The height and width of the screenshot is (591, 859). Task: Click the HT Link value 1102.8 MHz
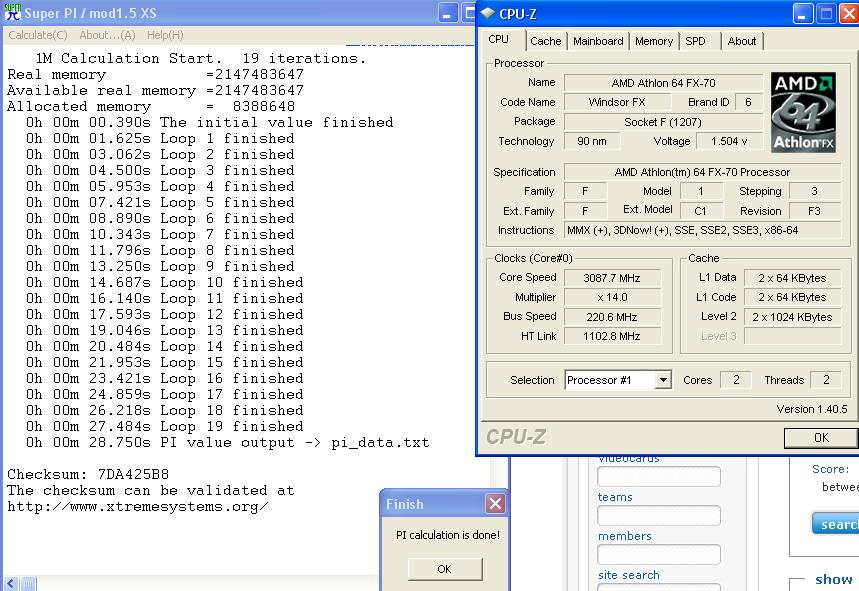[x=612, y=336]
